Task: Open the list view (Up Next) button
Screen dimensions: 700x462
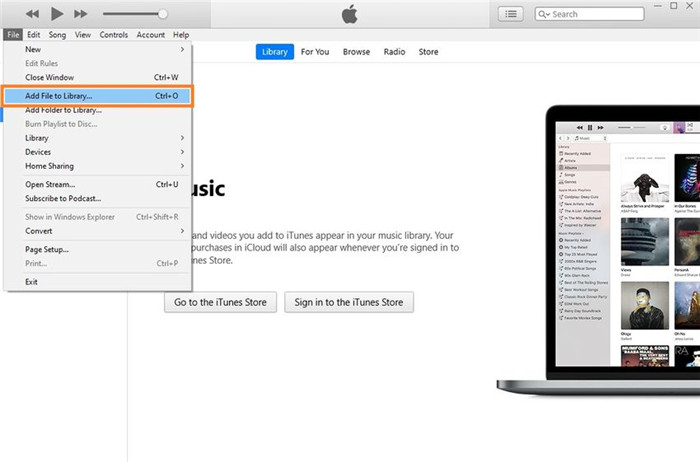Action: (511, 14)
